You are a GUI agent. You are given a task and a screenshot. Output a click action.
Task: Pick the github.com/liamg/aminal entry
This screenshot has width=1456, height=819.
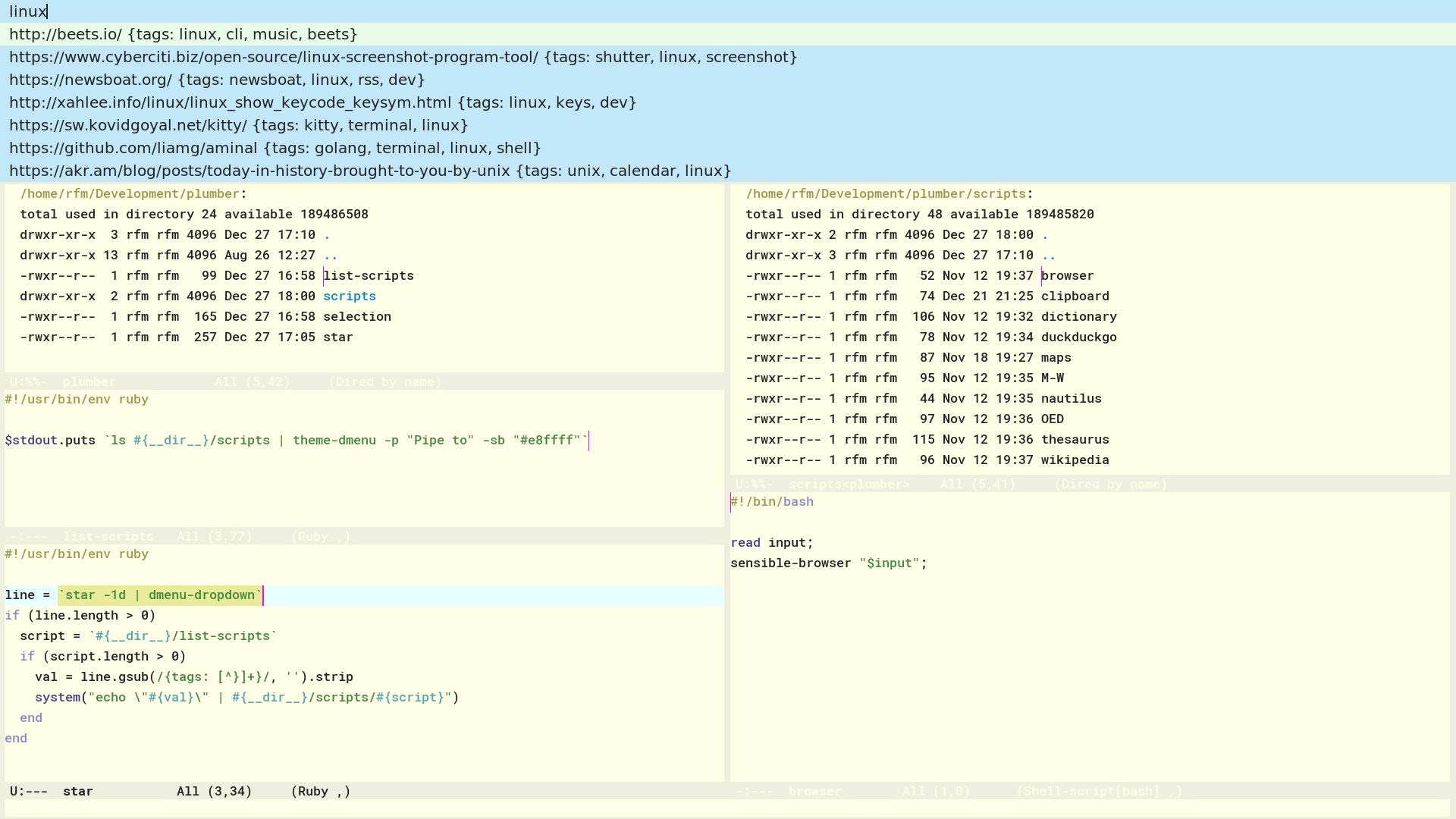[275, 148]
